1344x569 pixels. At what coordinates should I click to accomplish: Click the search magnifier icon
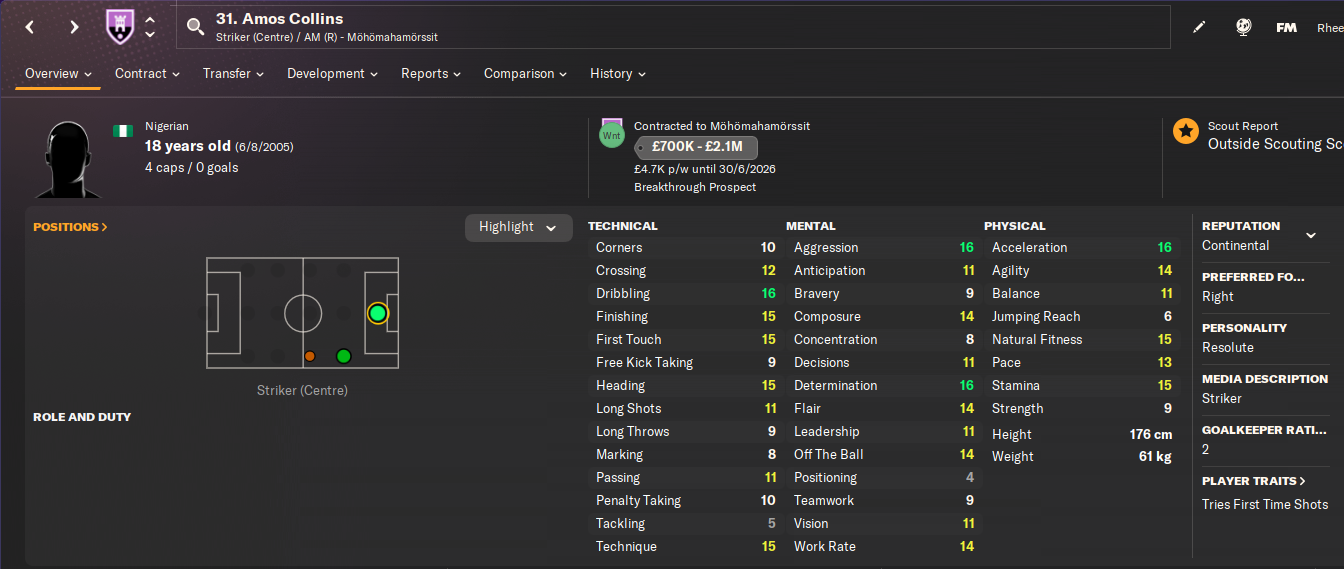195,27
